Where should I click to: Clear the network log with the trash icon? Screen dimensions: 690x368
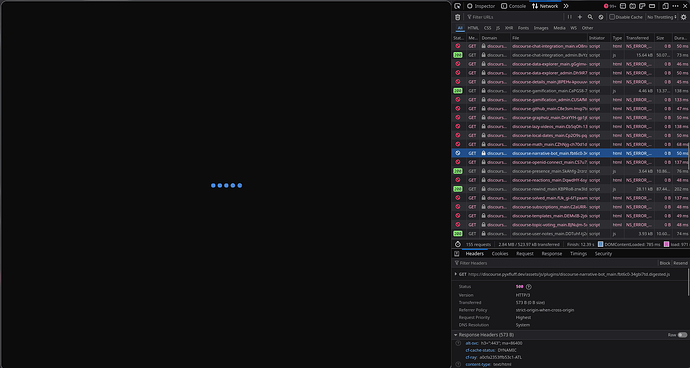coord(458,17)
